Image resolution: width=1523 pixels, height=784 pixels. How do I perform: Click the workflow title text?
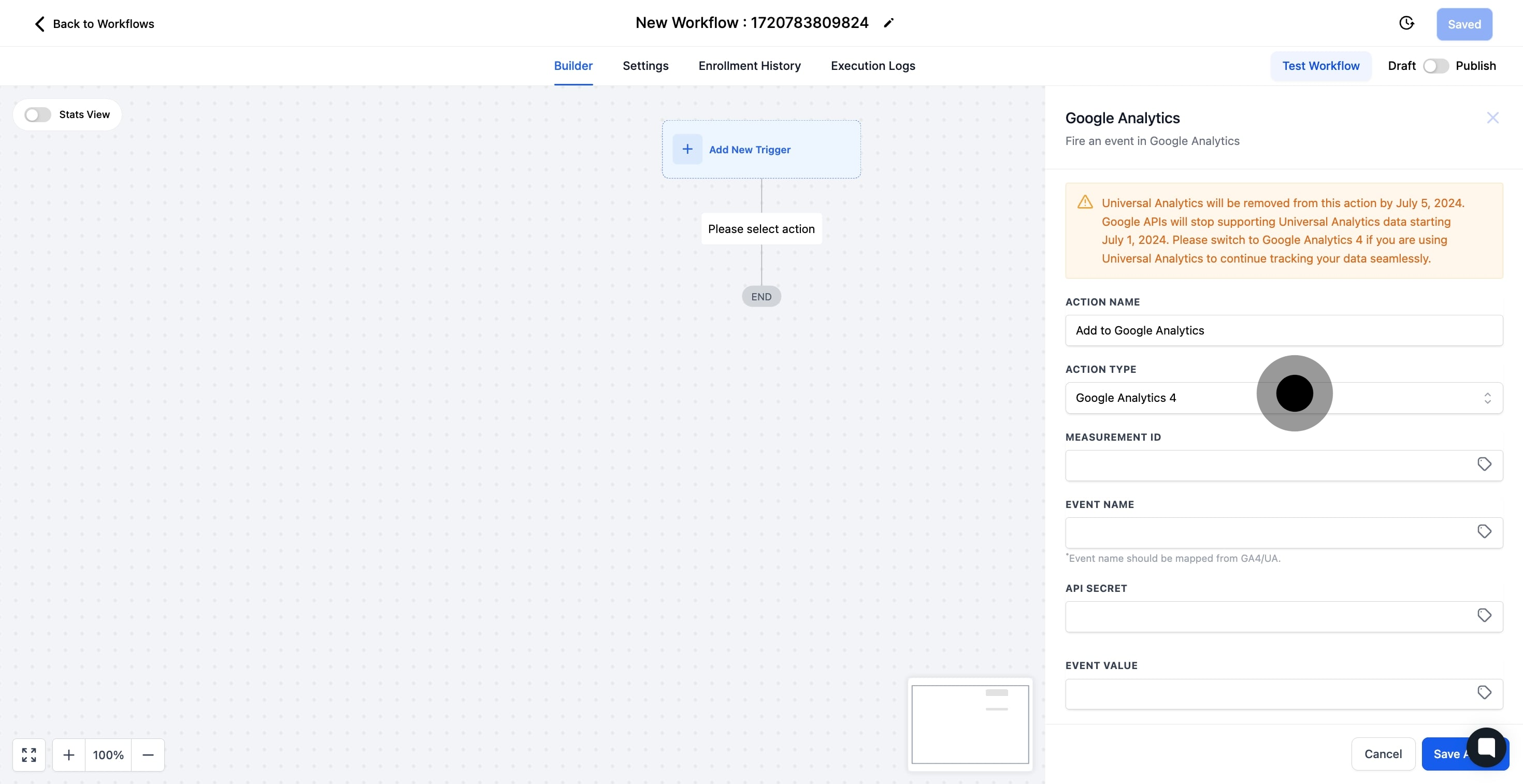(x=752, y=22)
